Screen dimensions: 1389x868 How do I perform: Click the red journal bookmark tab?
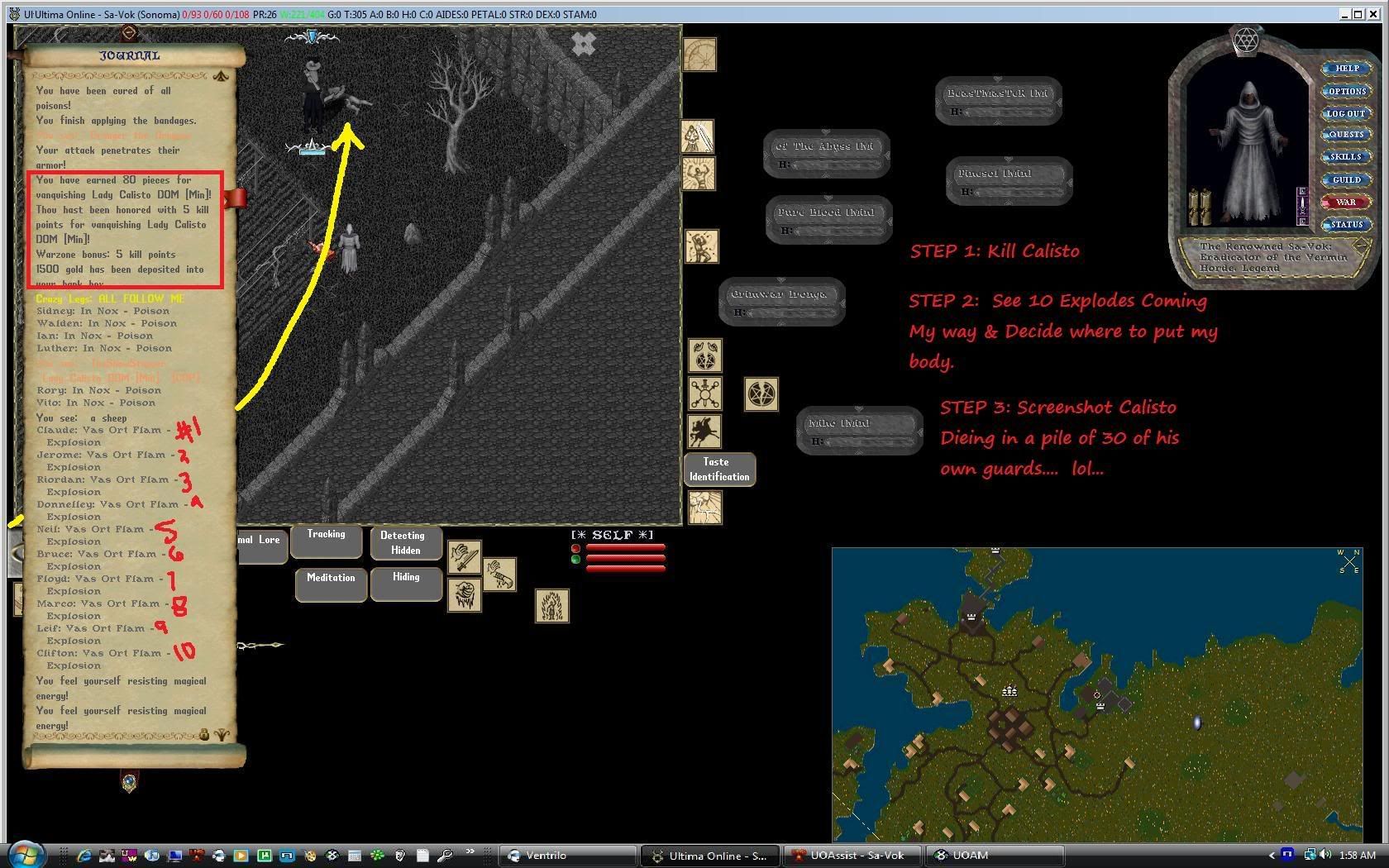tap(236, 198)
